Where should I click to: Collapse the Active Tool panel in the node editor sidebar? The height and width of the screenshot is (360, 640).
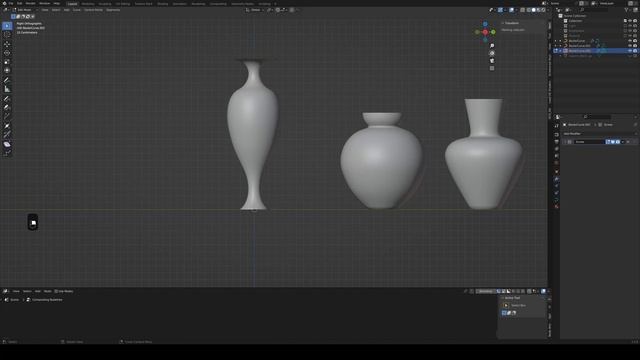click(502, 298)
